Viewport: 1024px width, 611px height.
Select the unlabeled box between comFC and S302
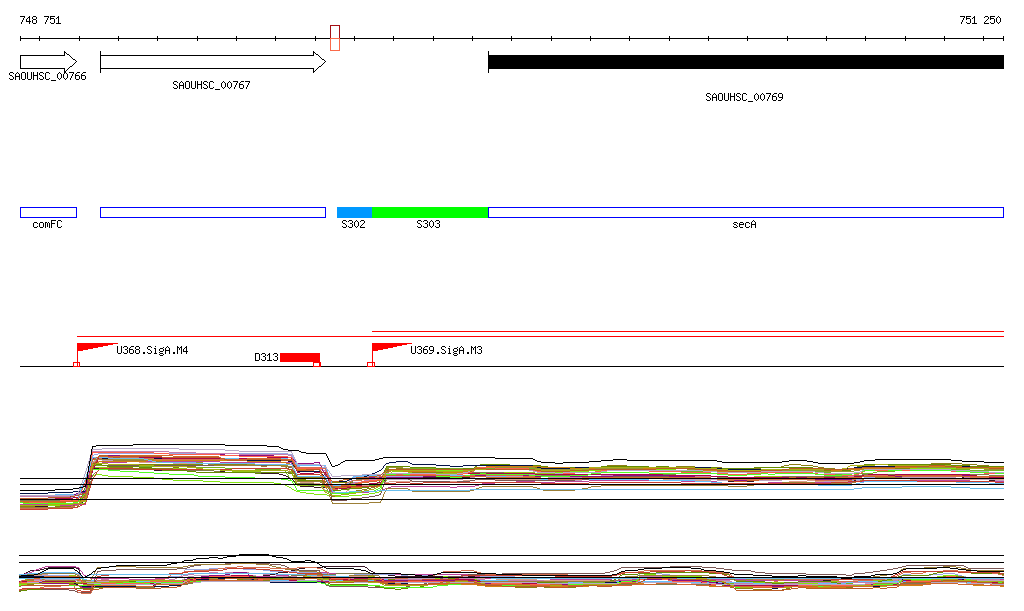click(212, 212)
